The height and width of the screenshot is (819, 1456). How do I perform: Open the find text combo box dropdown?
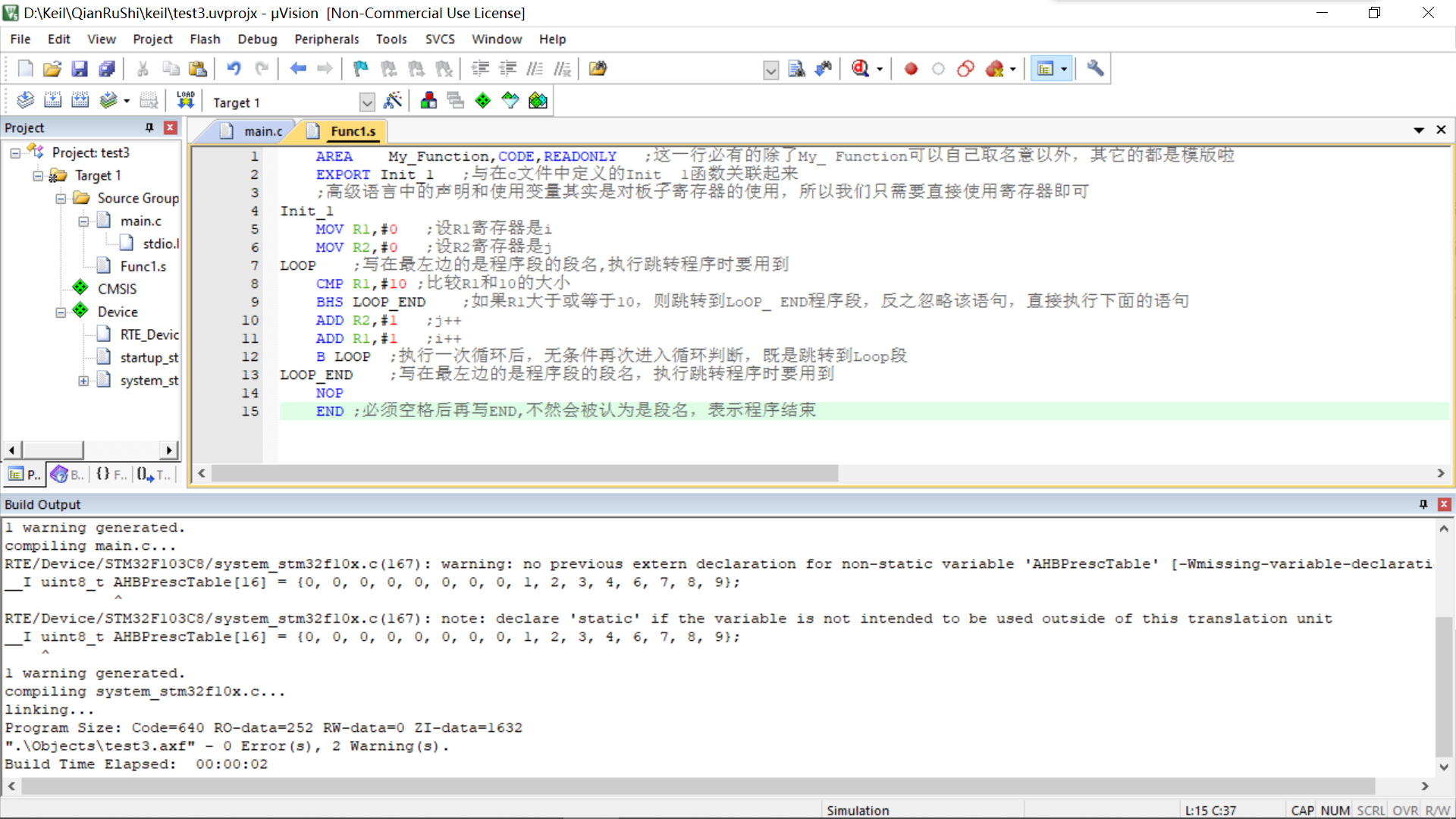[770, 70]
